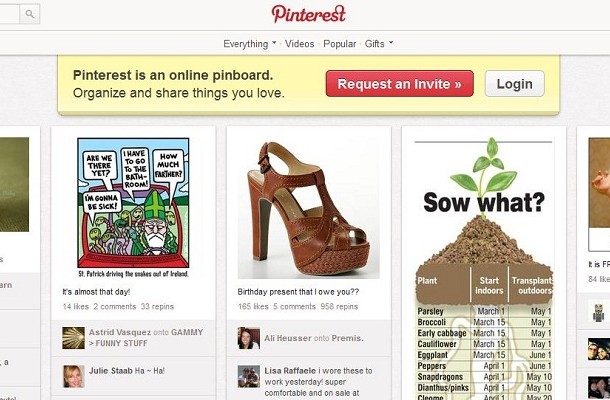Click the search magnifier icon
This screenshot has width=610, height=400.
point(30,14)
